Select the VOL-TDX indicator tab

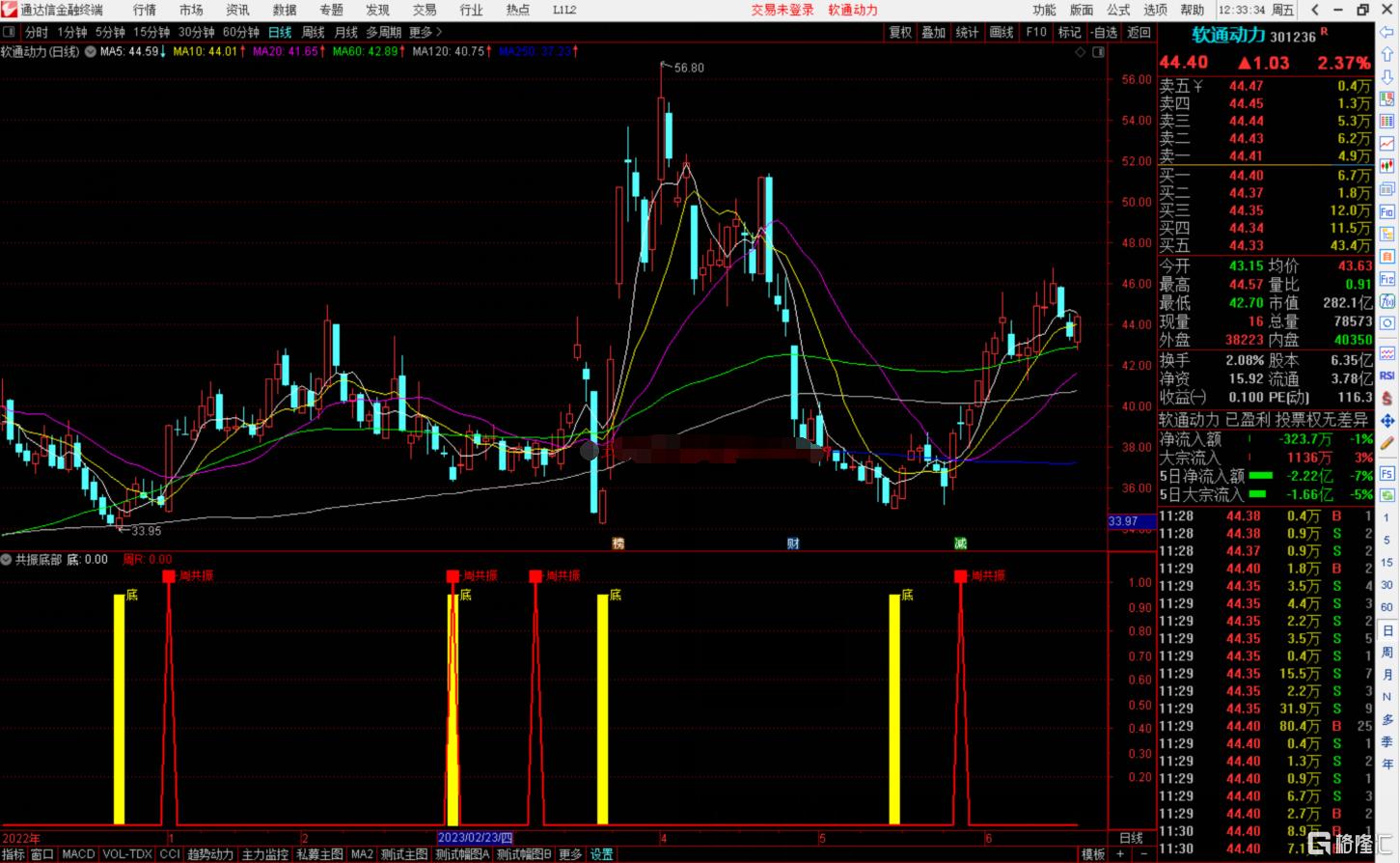pyautogui.click(x=127, y=854)
